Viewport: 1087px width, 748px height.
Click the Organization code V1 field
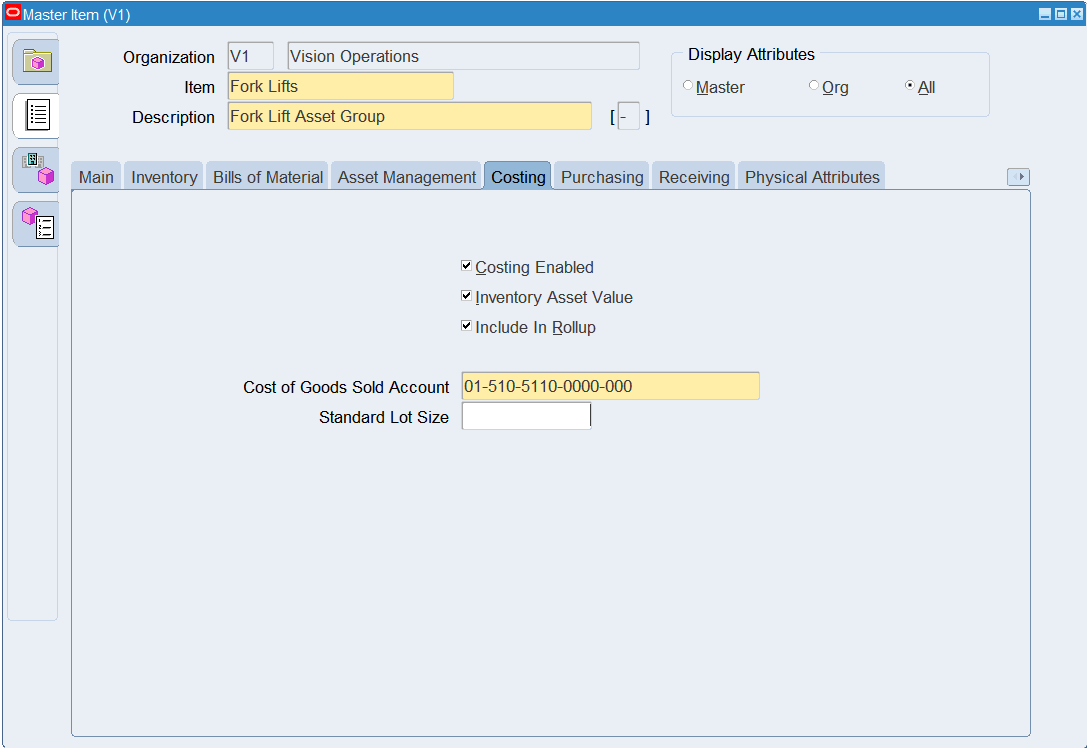[250, 56]
